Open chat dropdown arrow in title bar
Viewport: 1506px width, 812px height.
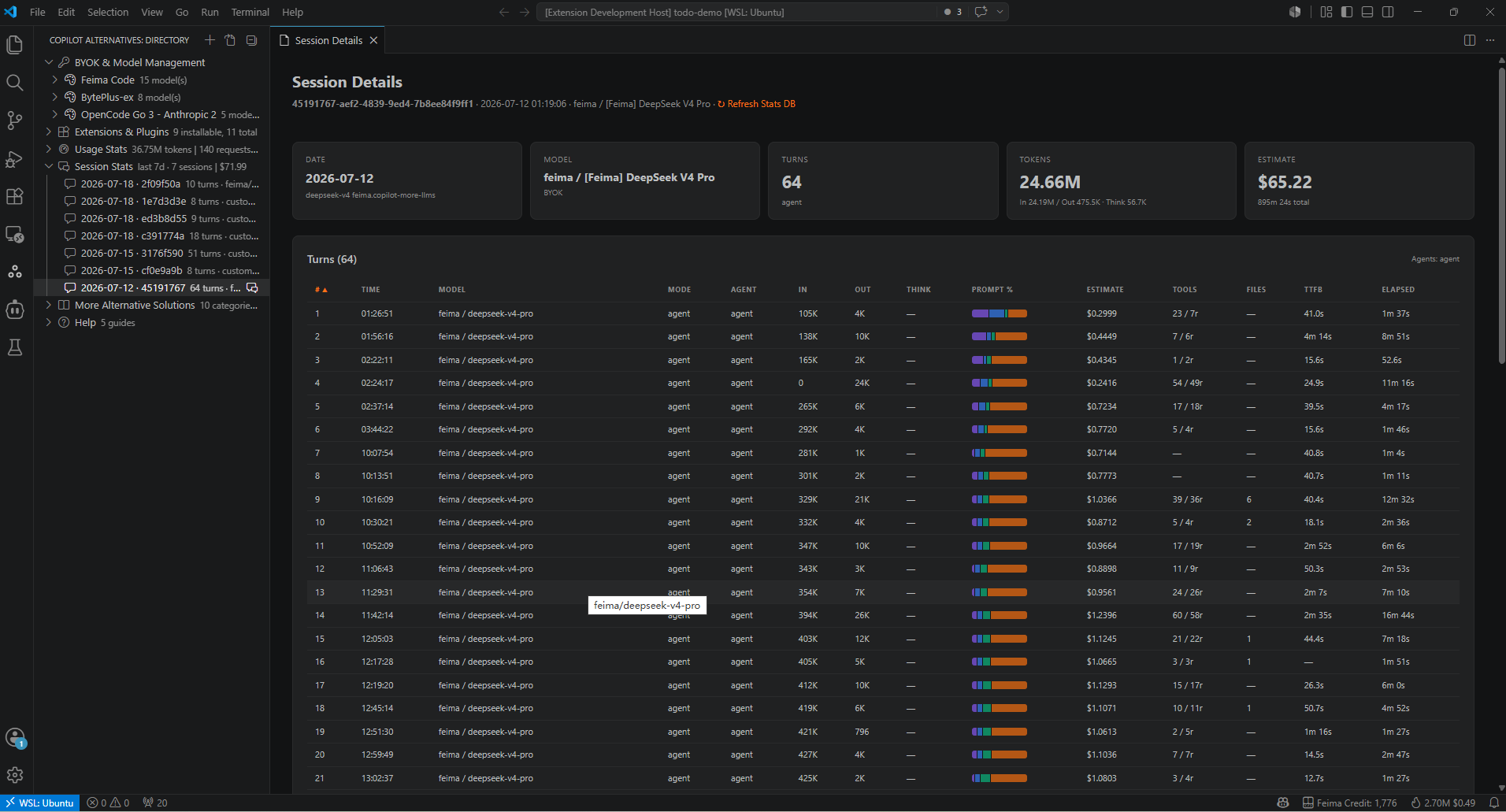coord(1000,12)
